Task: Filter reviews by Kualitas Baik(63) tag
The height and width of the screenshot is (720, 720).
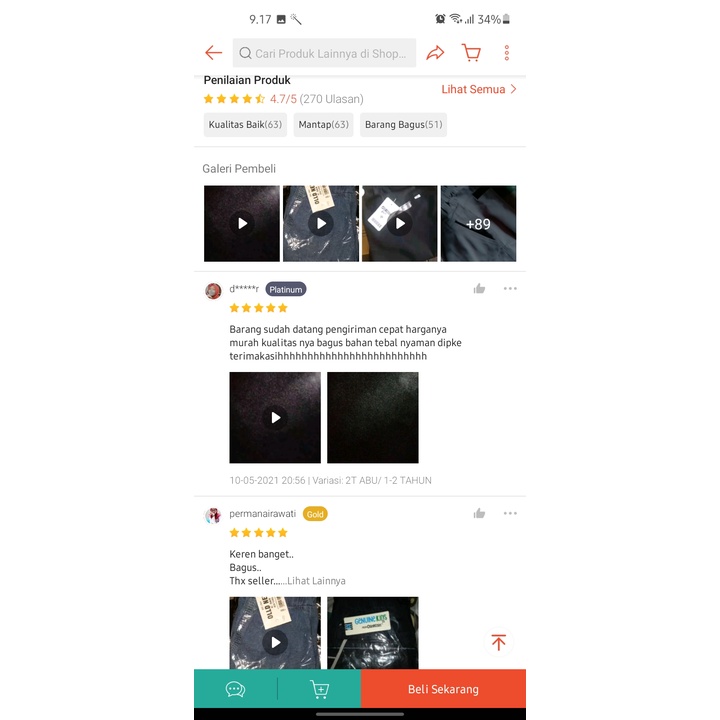Action: point(245,124)
